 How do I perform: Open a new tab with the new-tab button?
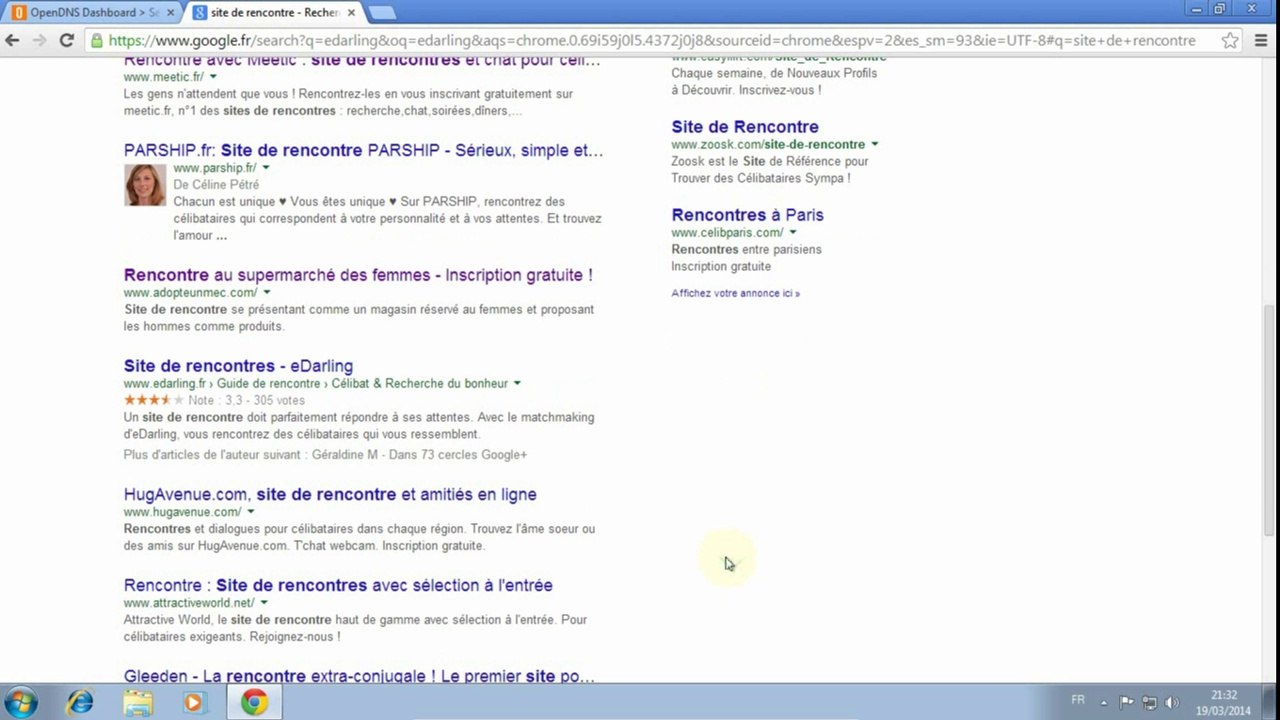click(x=382, y=13)
